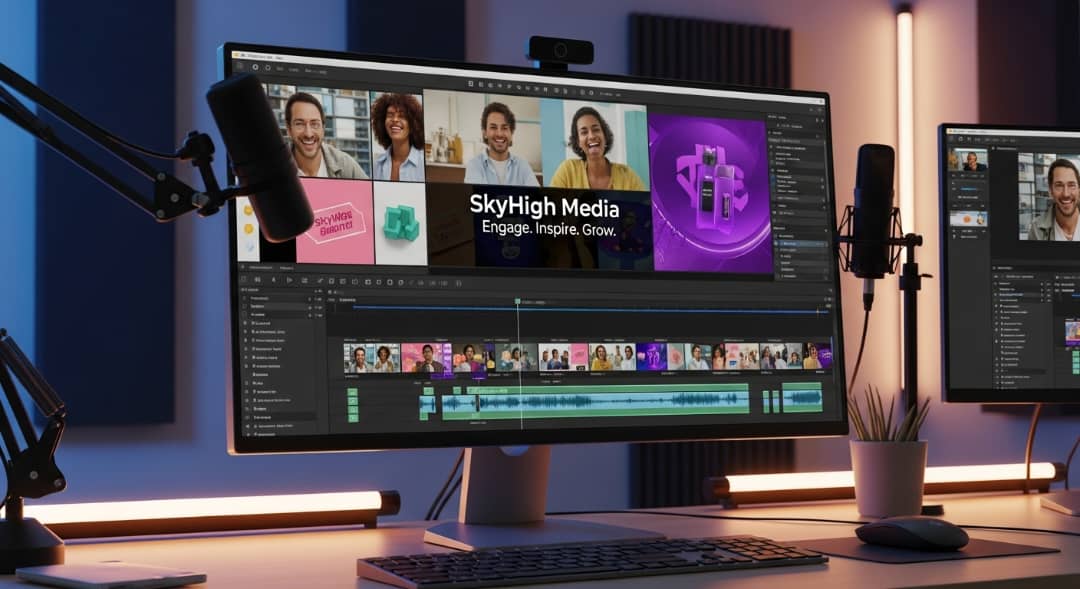1080x589 pixels.
Task: Select the smiling man thumbnail in the top-left preview
Action: [316, 135]
